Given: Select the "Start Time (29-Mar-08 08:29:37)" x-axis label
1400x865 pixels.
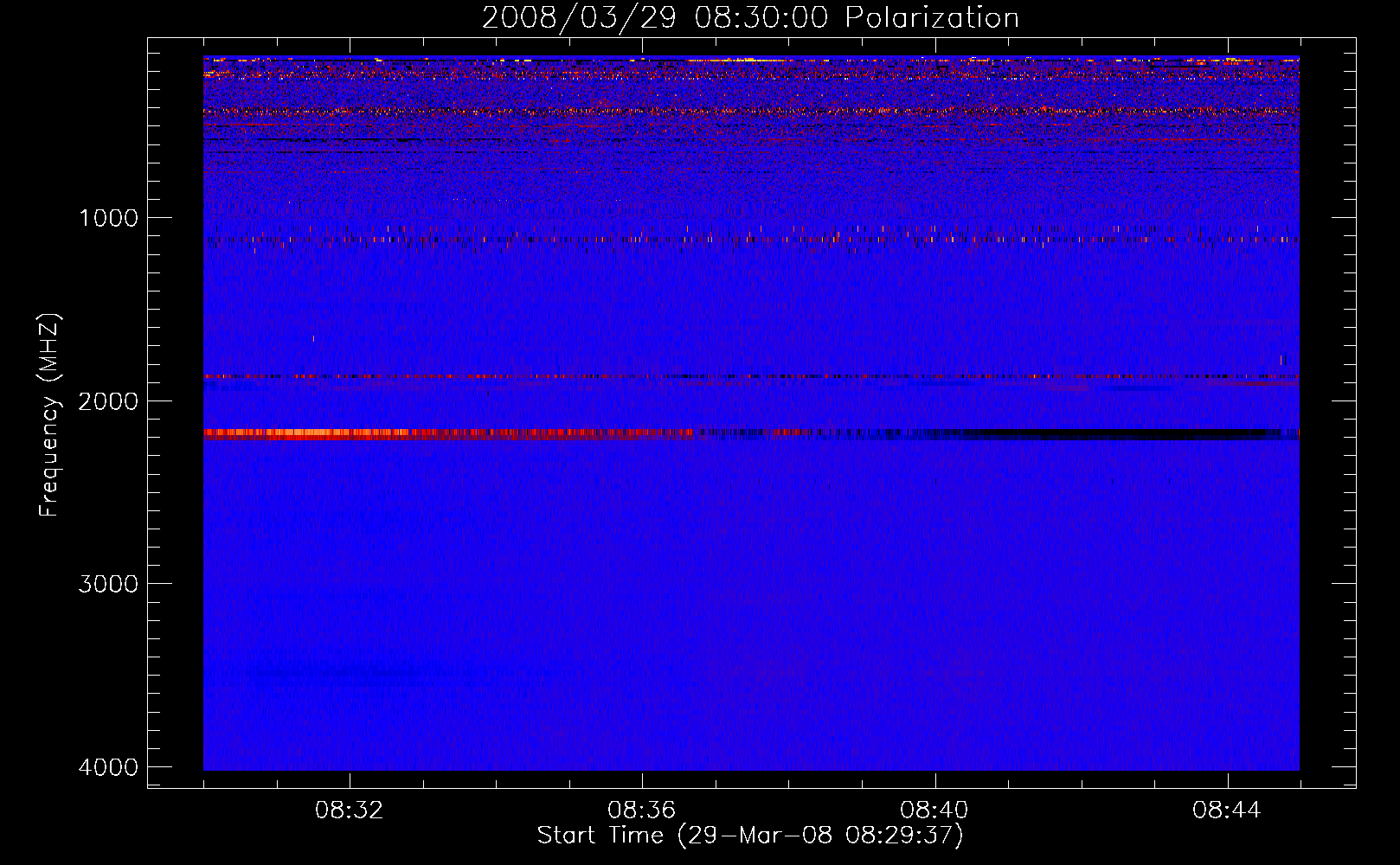Looking at the screenshot, I should (750, 836).
